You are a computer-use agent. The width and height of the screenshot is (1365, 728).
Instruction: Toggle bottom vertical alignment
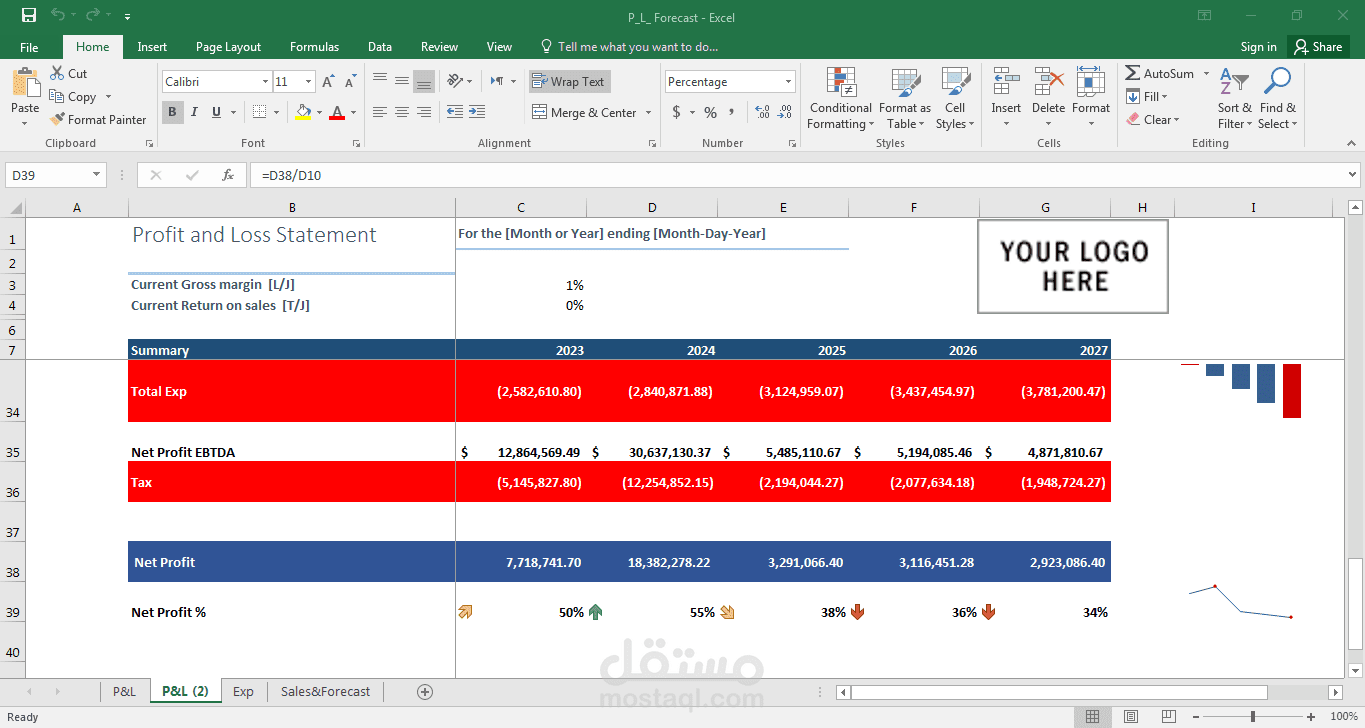point(424,82)
